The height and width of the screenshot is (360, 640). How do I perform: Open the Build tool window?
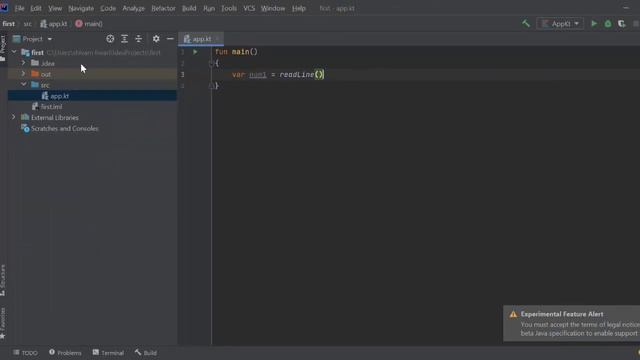[146, 353]
